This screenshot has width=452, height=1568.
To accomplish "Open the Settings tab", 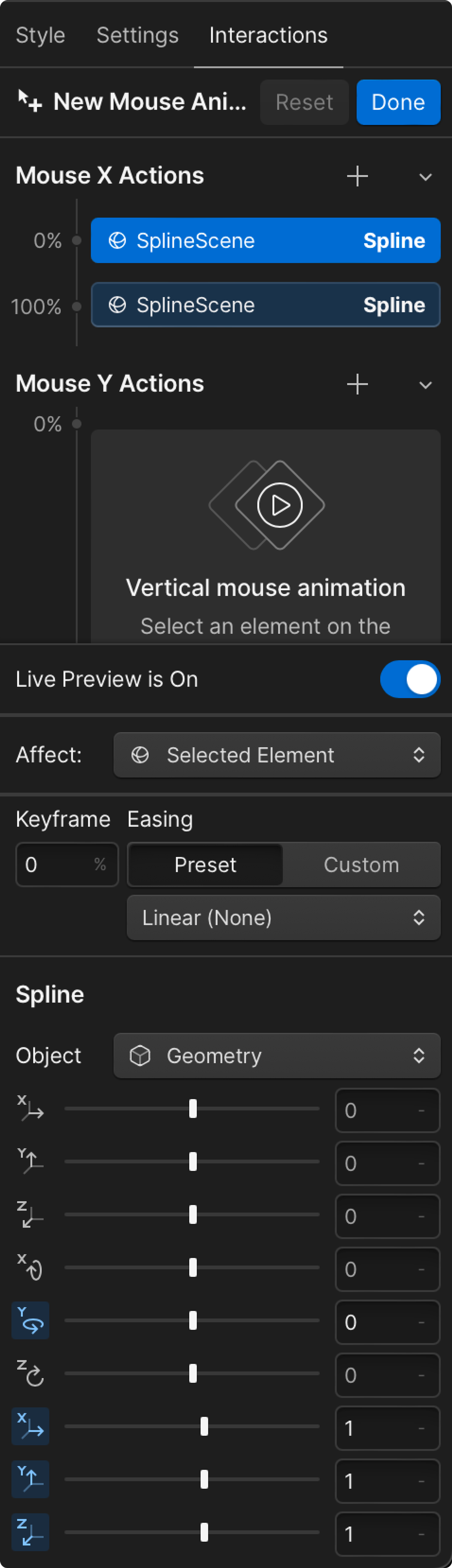I will (137, 35).
